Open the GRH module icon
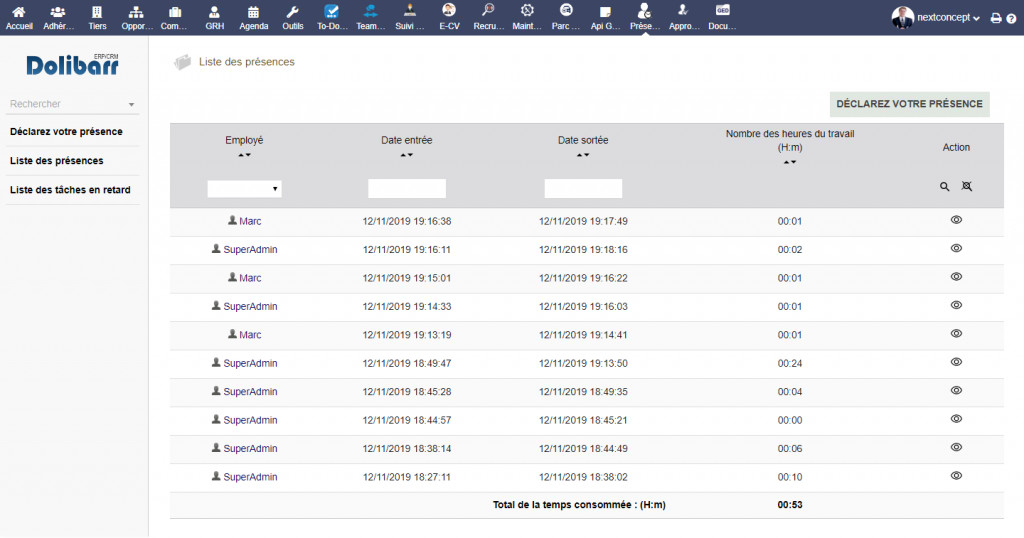Screen dimensions: 1024x538 214,17
